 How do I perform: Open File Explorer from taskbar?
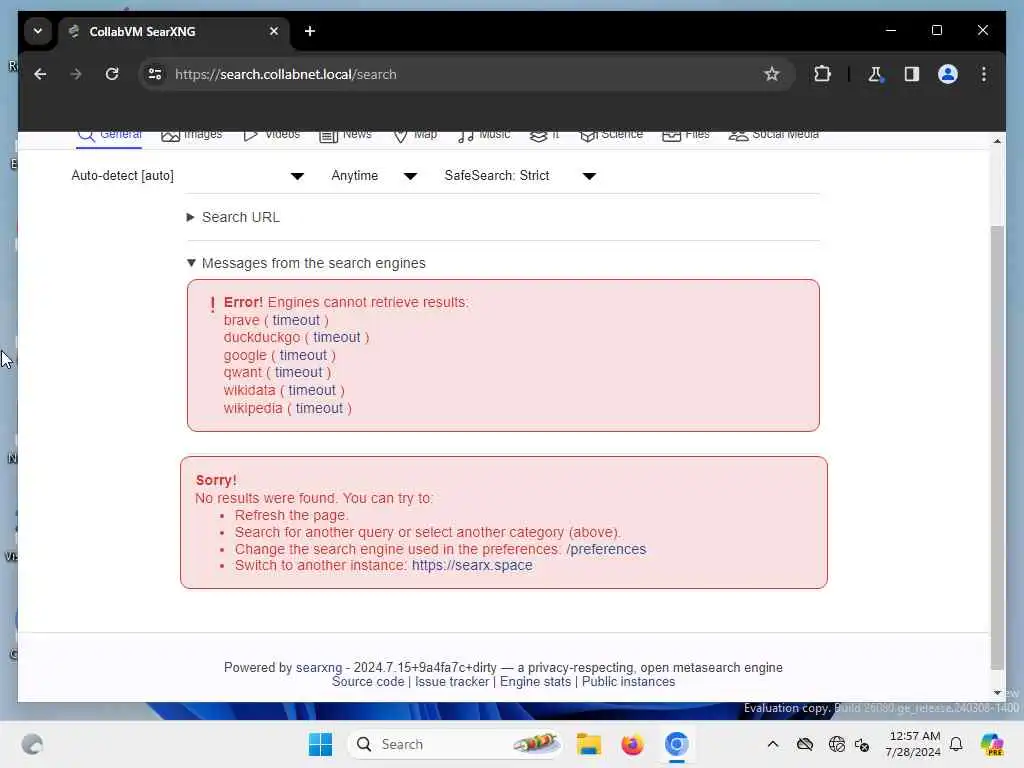588,744
